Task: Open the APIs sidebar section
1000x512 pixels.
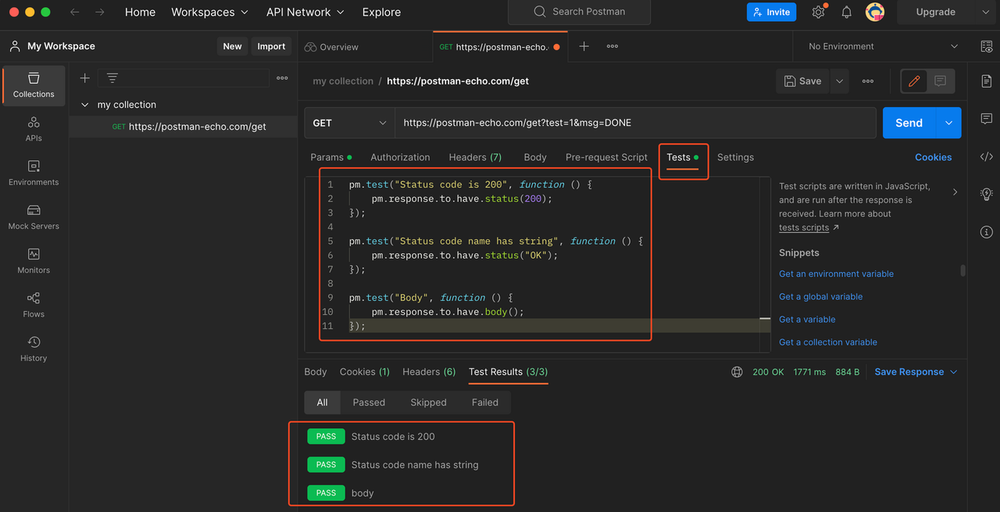Action: (33, 129)
